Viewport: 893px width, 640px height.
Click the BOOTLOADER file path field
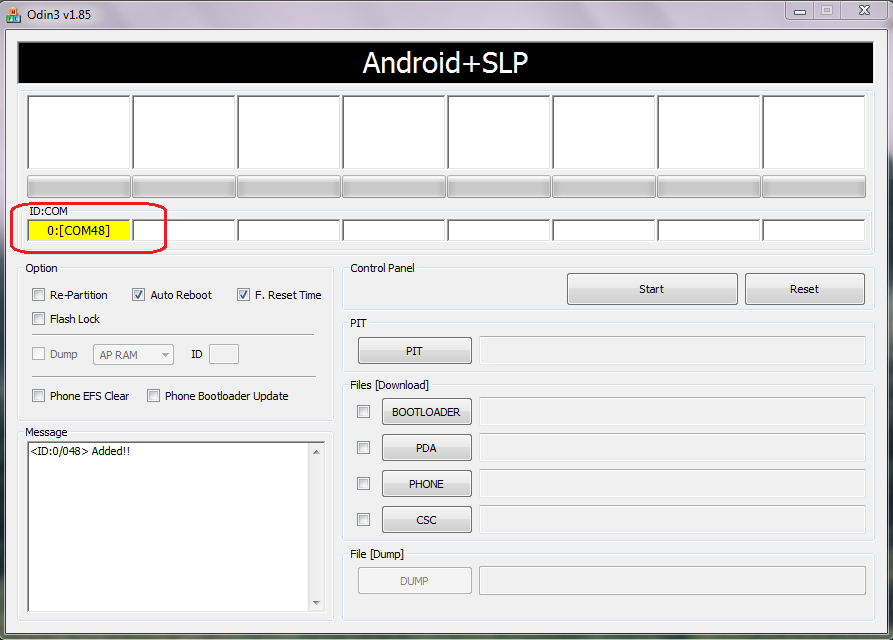coord(673,412)
